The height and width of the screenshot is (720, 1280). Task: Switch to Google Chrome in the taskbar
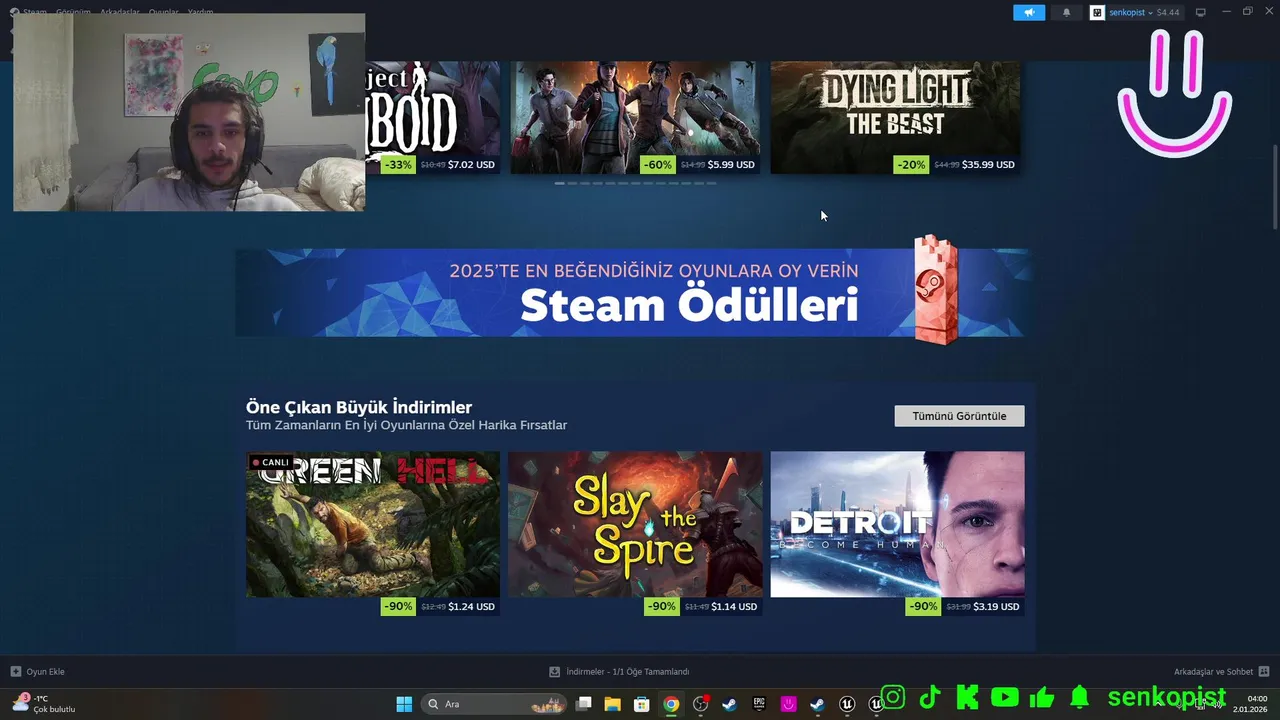(x=671, y=704)
